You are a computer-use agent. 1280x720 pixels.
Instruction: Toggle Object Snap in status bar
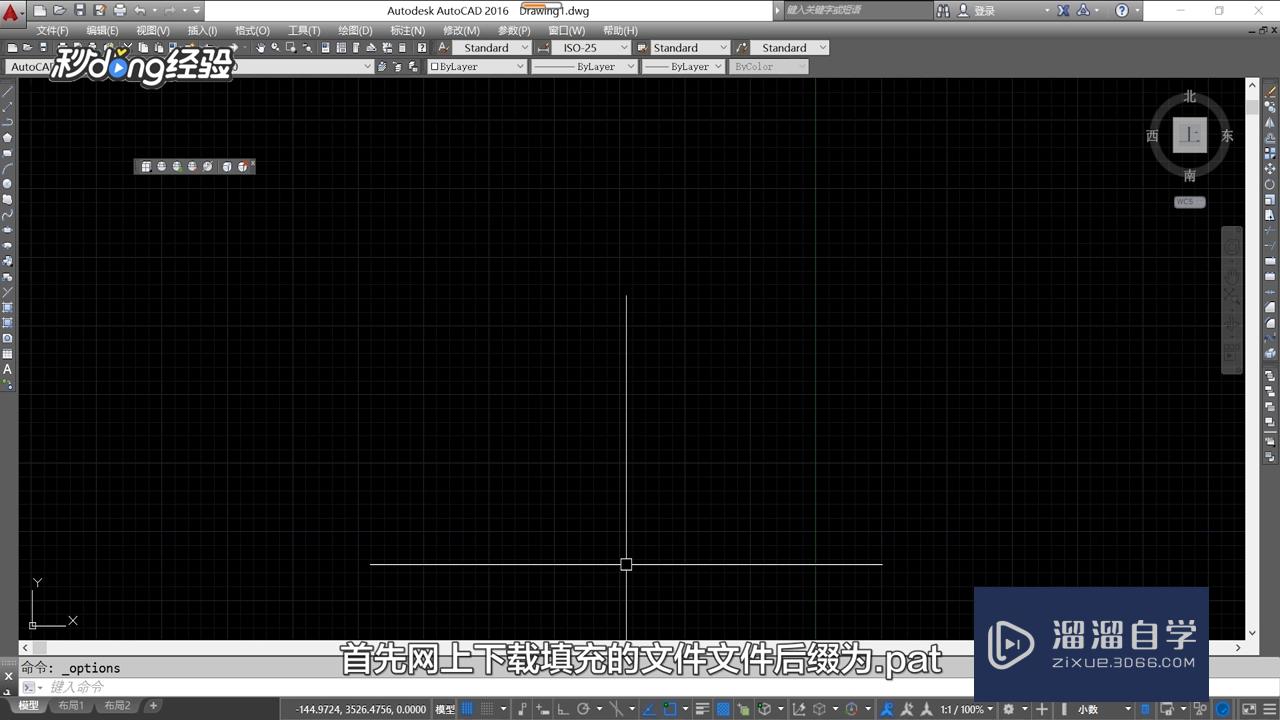672,709
